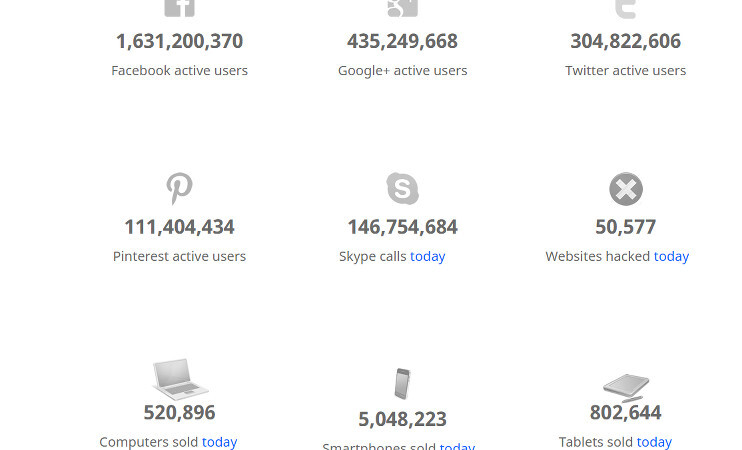Select the 146,754,684 Skype calls counter
742x450 pixels.
click(x=403, y=227)
